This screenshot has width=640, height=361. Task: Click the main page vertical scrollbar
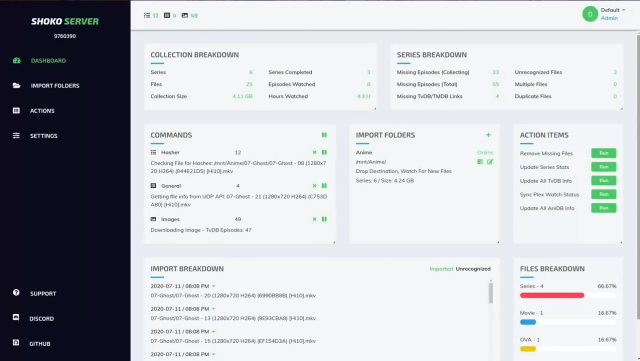pyautogui.click(x=638, y=176)
